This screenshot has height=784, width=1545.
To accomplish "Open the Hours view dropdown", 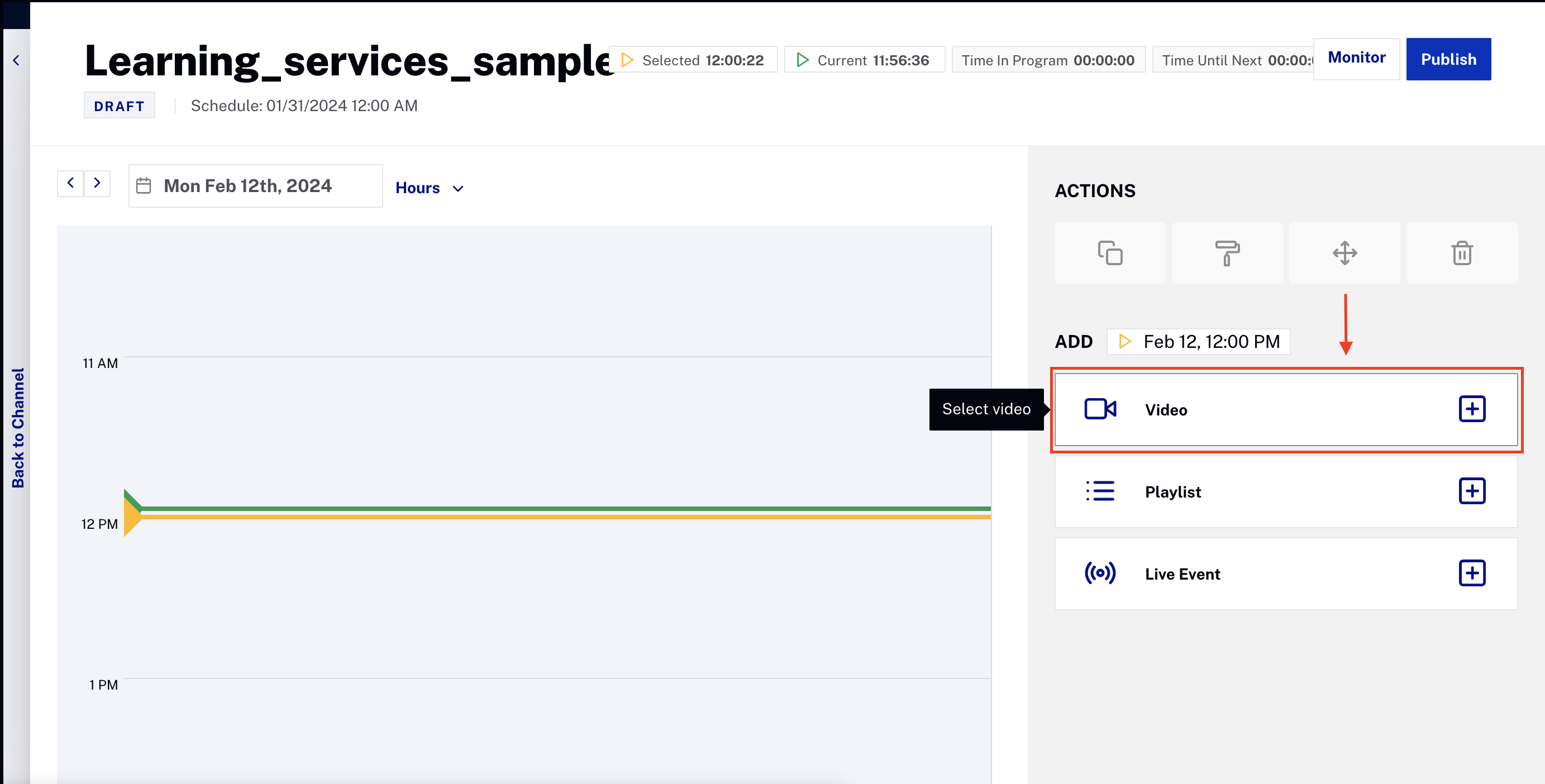I will tap(430, 188).
